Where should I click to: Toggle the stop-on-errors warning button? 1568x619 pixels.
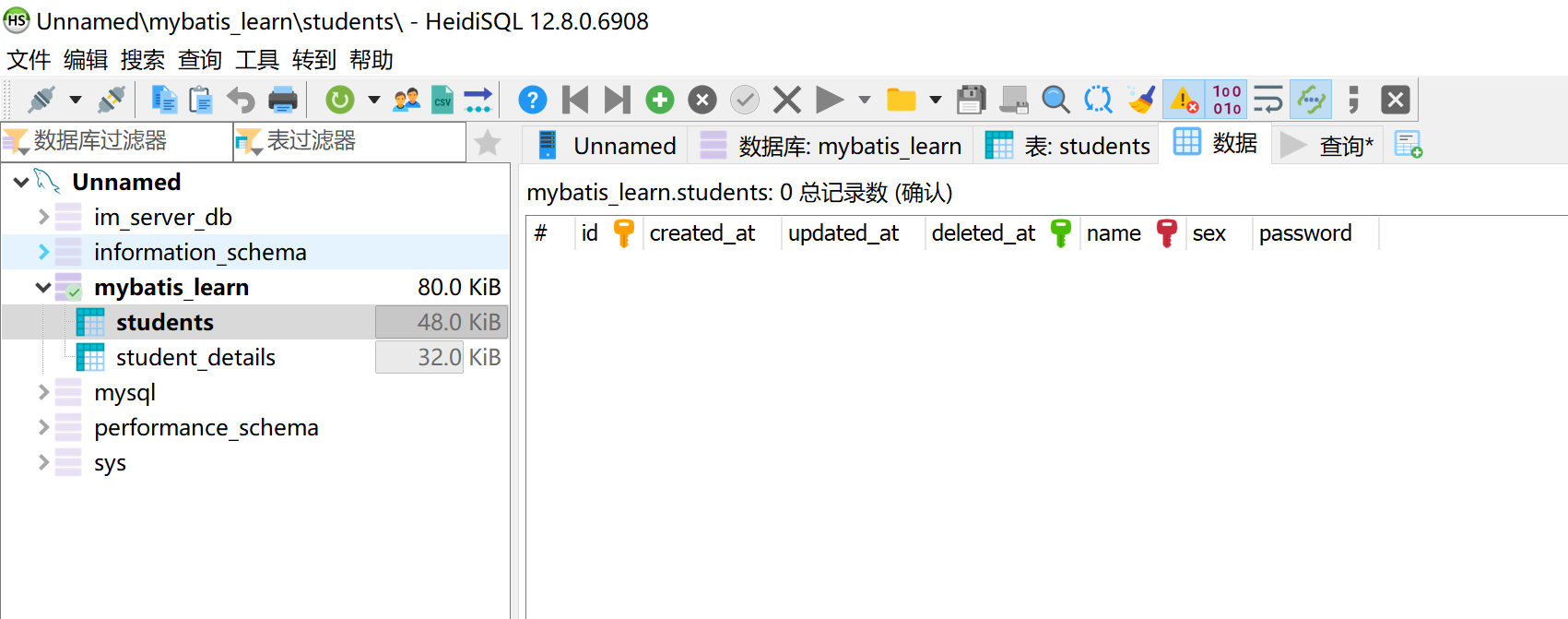(x=1183, y=100)
